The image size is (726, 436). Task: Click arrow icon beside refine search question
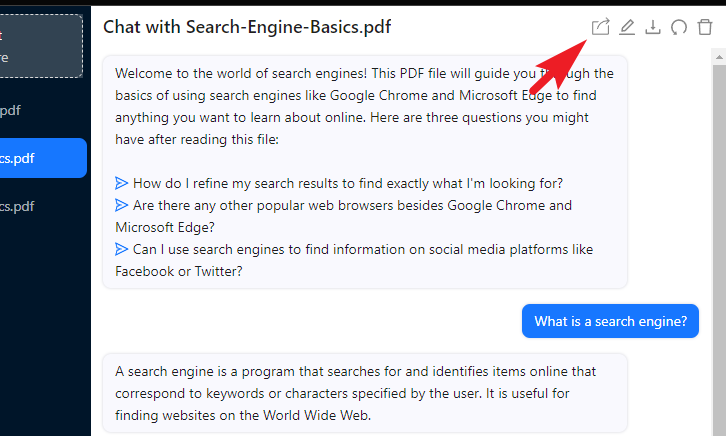click(121, 183)
